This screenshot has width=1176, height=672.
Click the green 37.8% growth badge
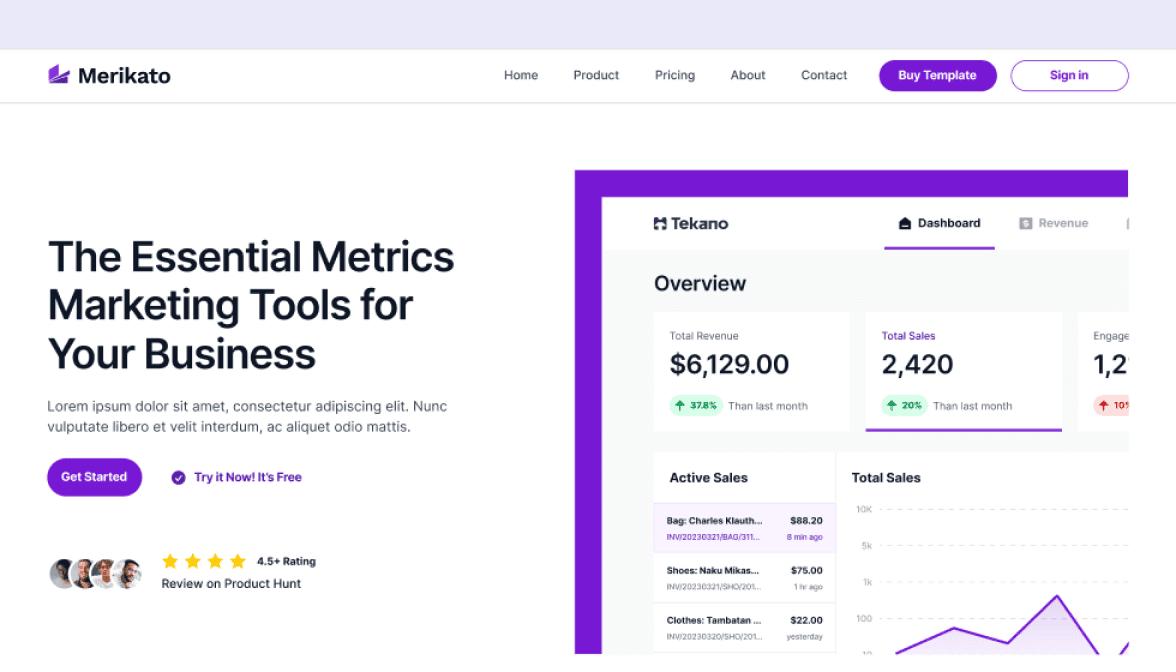pyautogui.click(x=696, y=405)
